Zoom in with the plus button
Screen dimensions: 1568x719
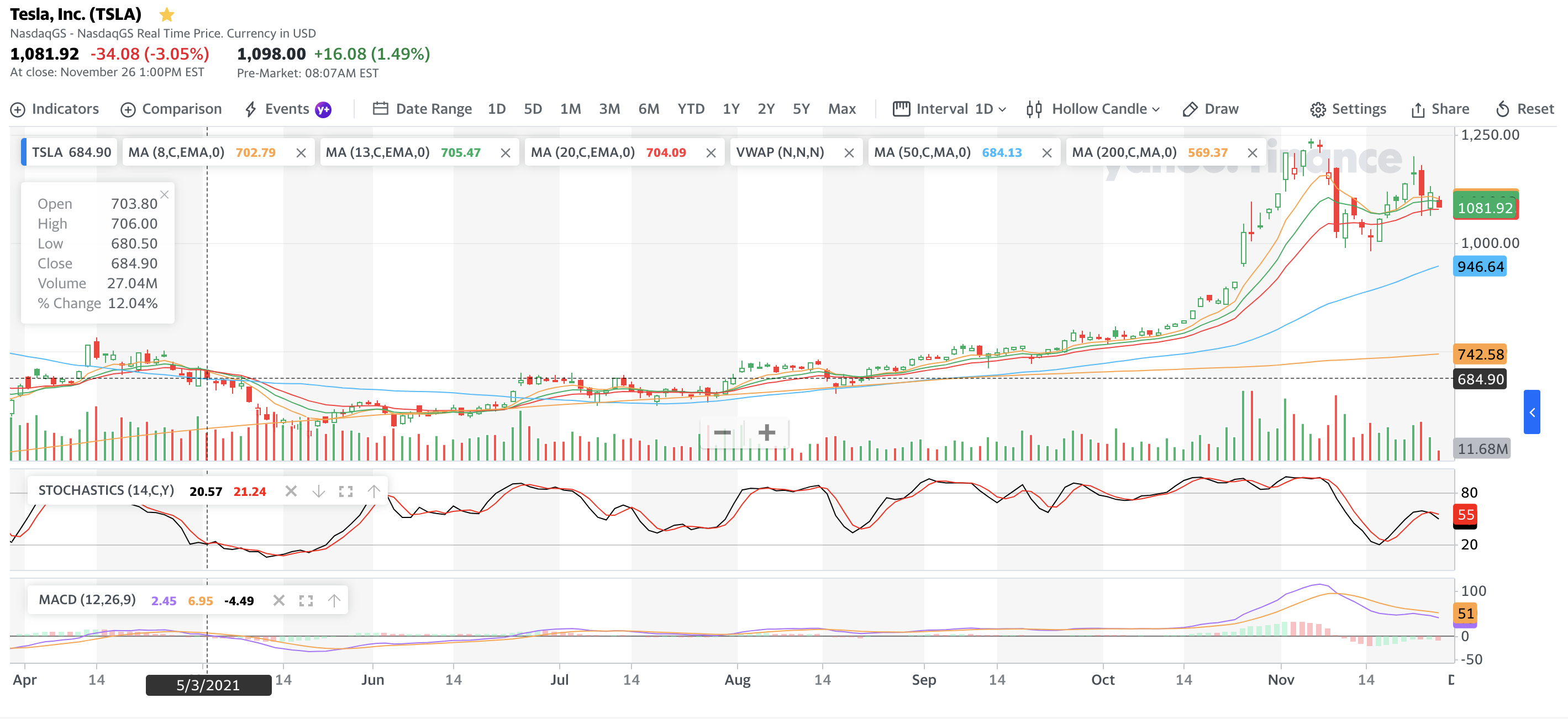tap(767, 432)
